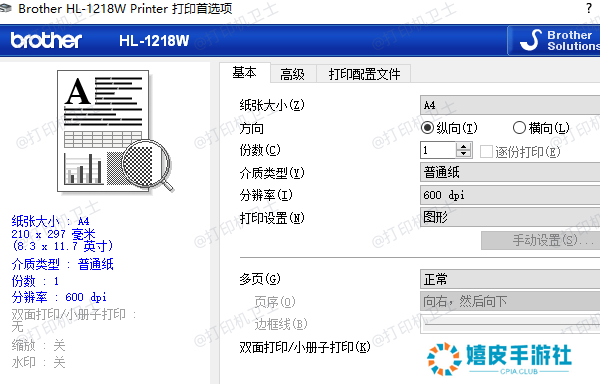
Task: Toggle the 逐份打印 checkbox
Action: (486, 151)
